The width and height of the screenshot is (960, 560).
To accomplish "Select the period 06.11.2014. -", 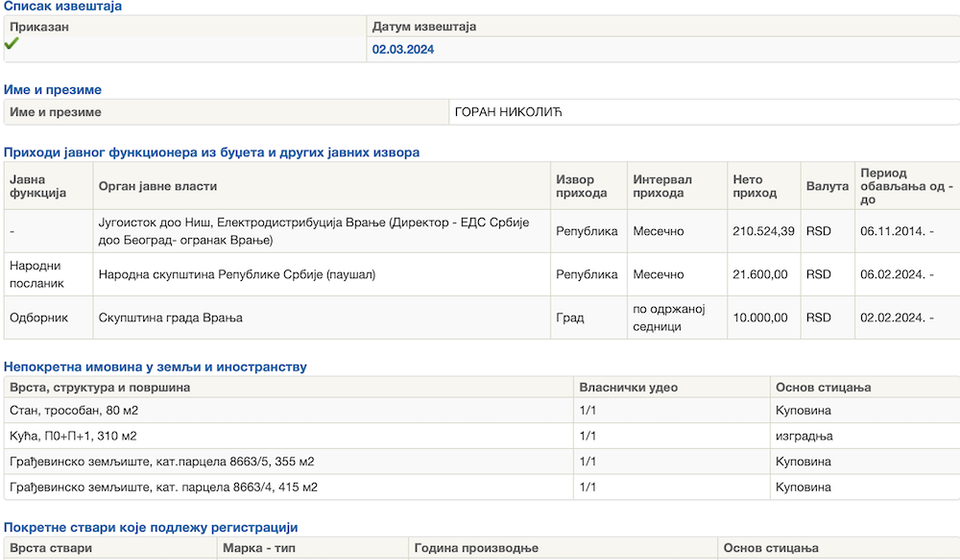I will (897, 231).
